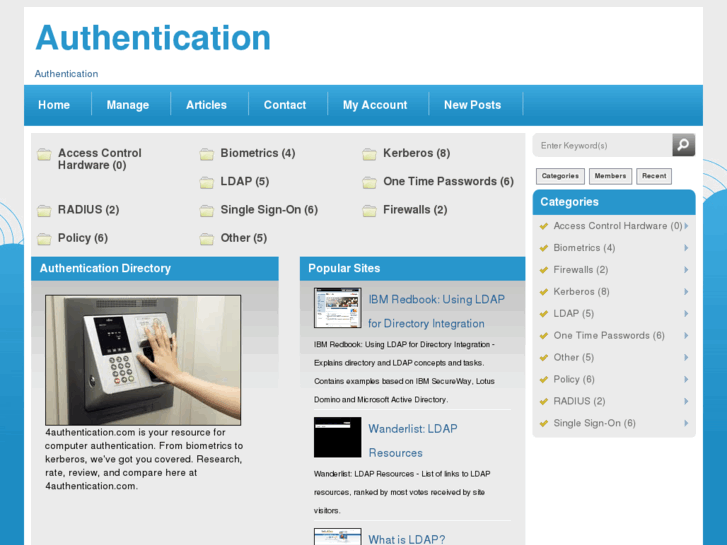Expand arrow for sidebar Firewalls (2)
727x545 pixels.
click(686, 269)
